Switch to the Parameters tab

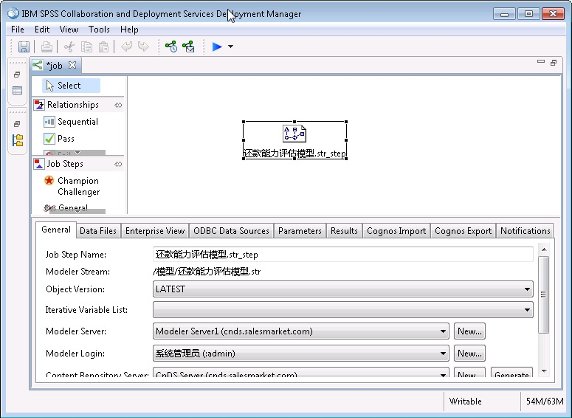(300, 231)
